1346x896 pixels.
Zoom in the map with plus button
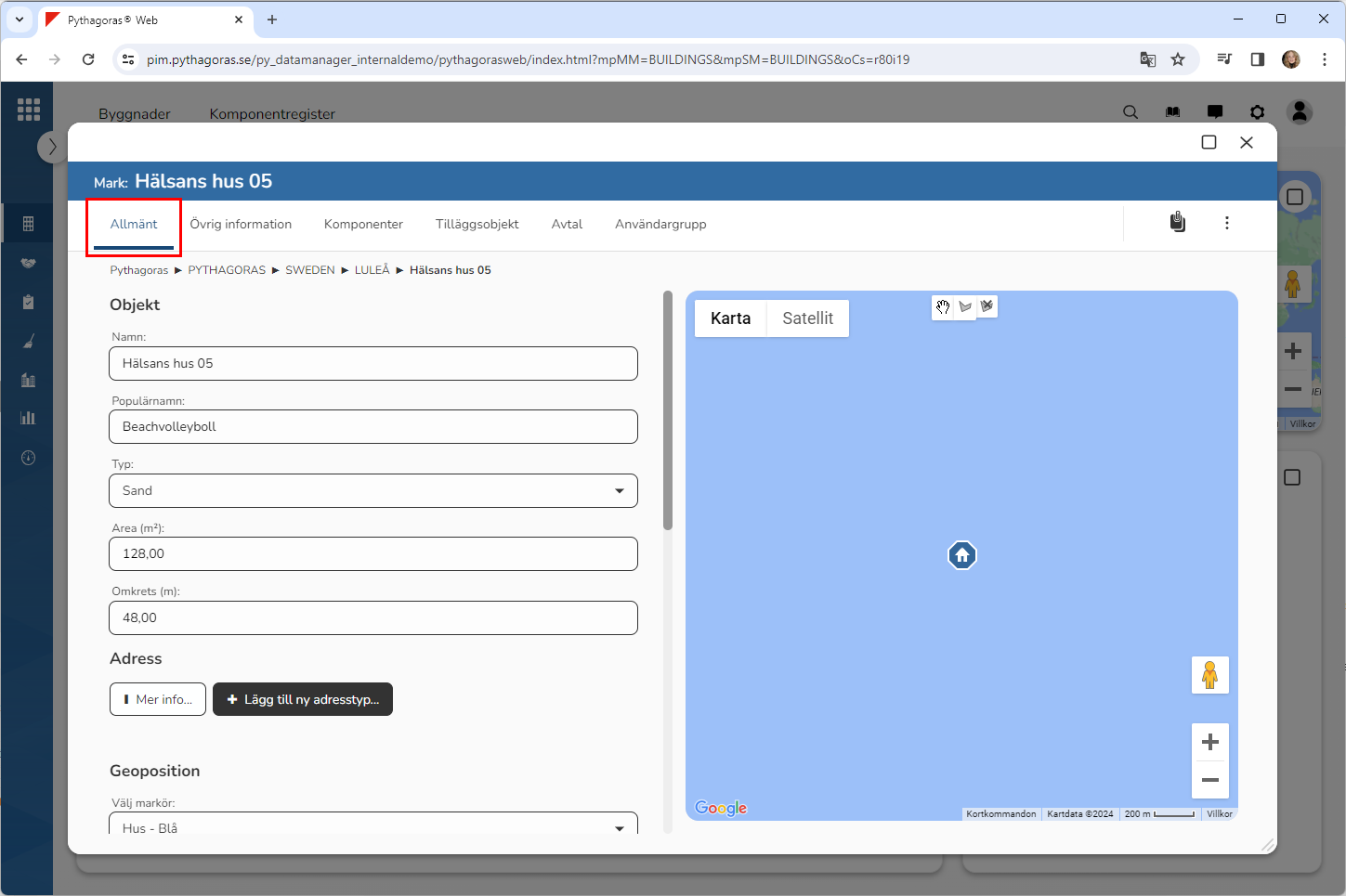1209,742
